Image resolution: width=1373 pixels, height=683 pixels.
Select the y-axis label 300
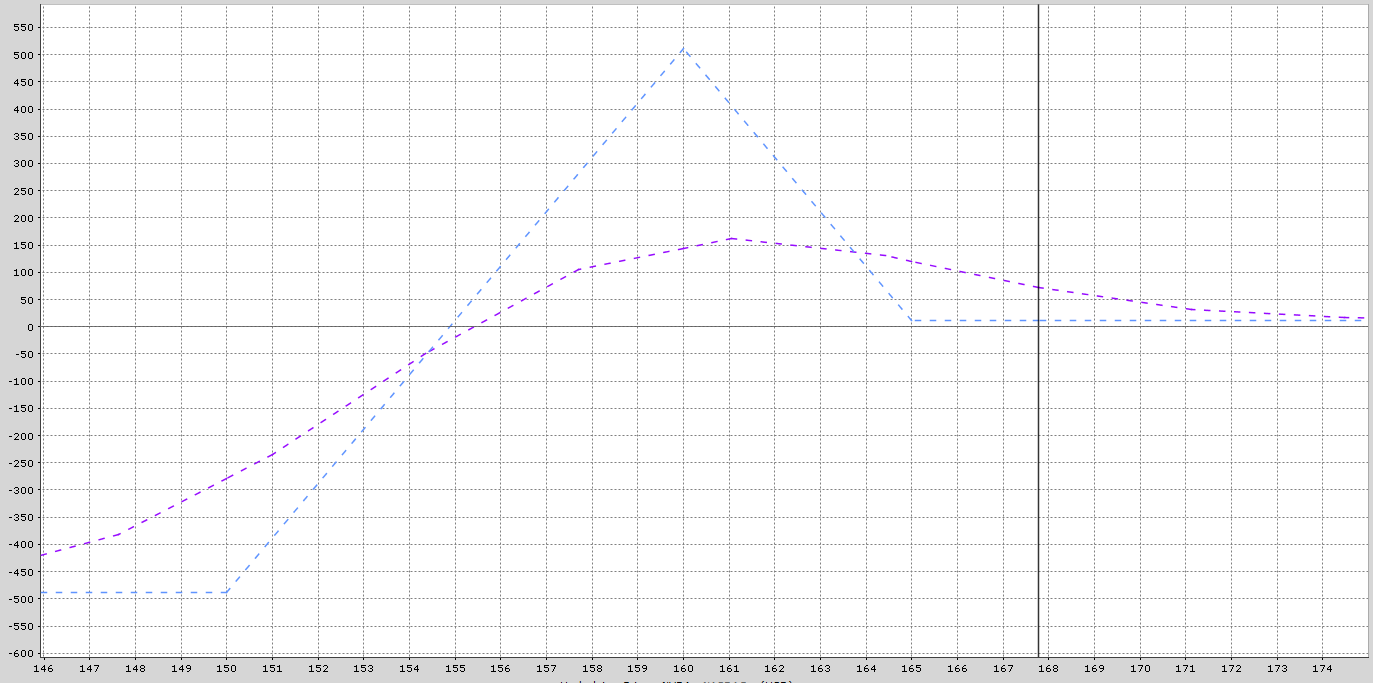pos(23,163)
